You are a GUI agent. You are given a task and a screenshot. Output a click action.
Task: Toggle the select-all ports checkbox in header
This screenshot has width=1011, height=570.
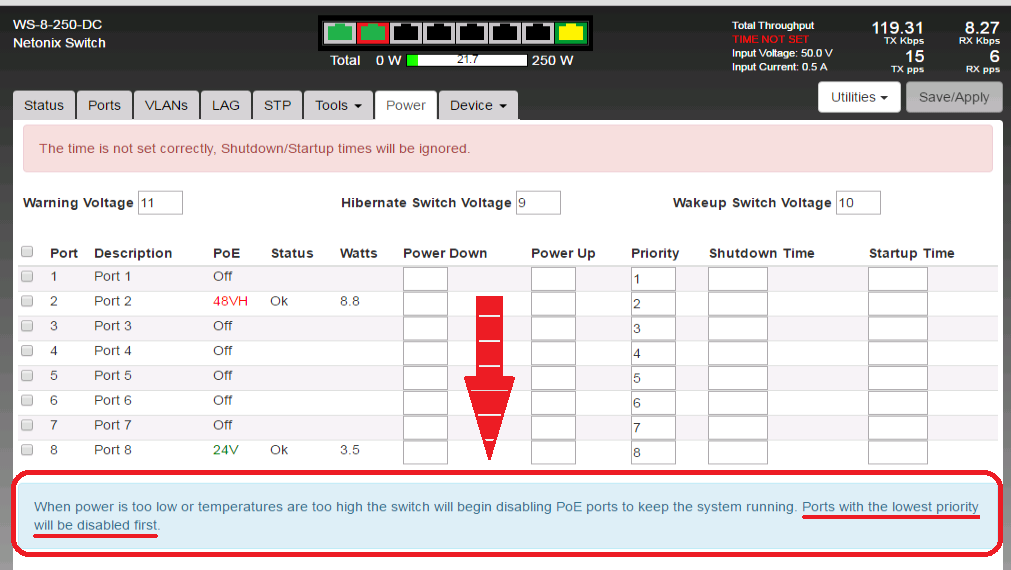click(x=27, y=251)
